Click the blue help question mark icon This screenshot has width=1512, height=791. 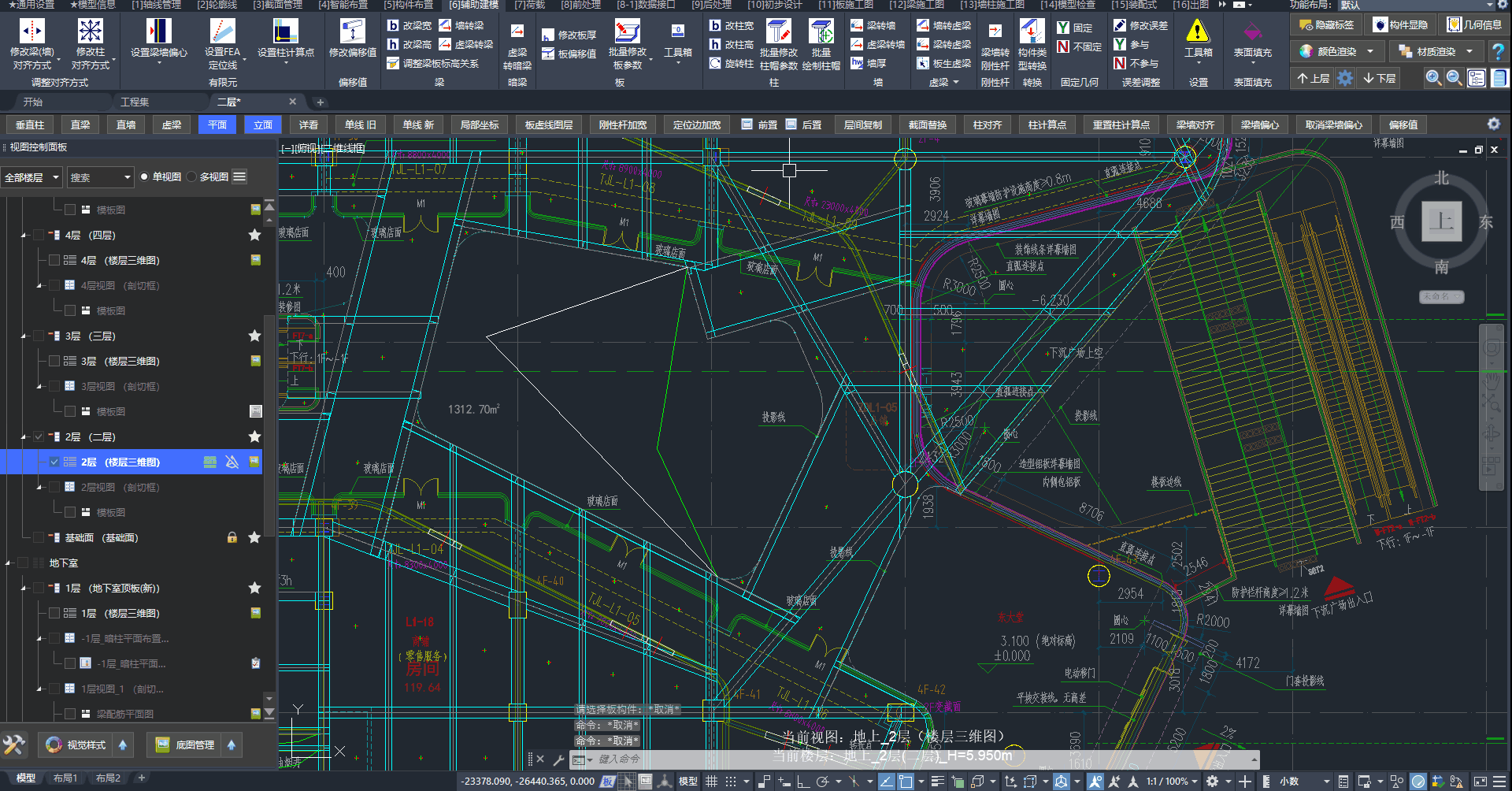coord(1498,52)
